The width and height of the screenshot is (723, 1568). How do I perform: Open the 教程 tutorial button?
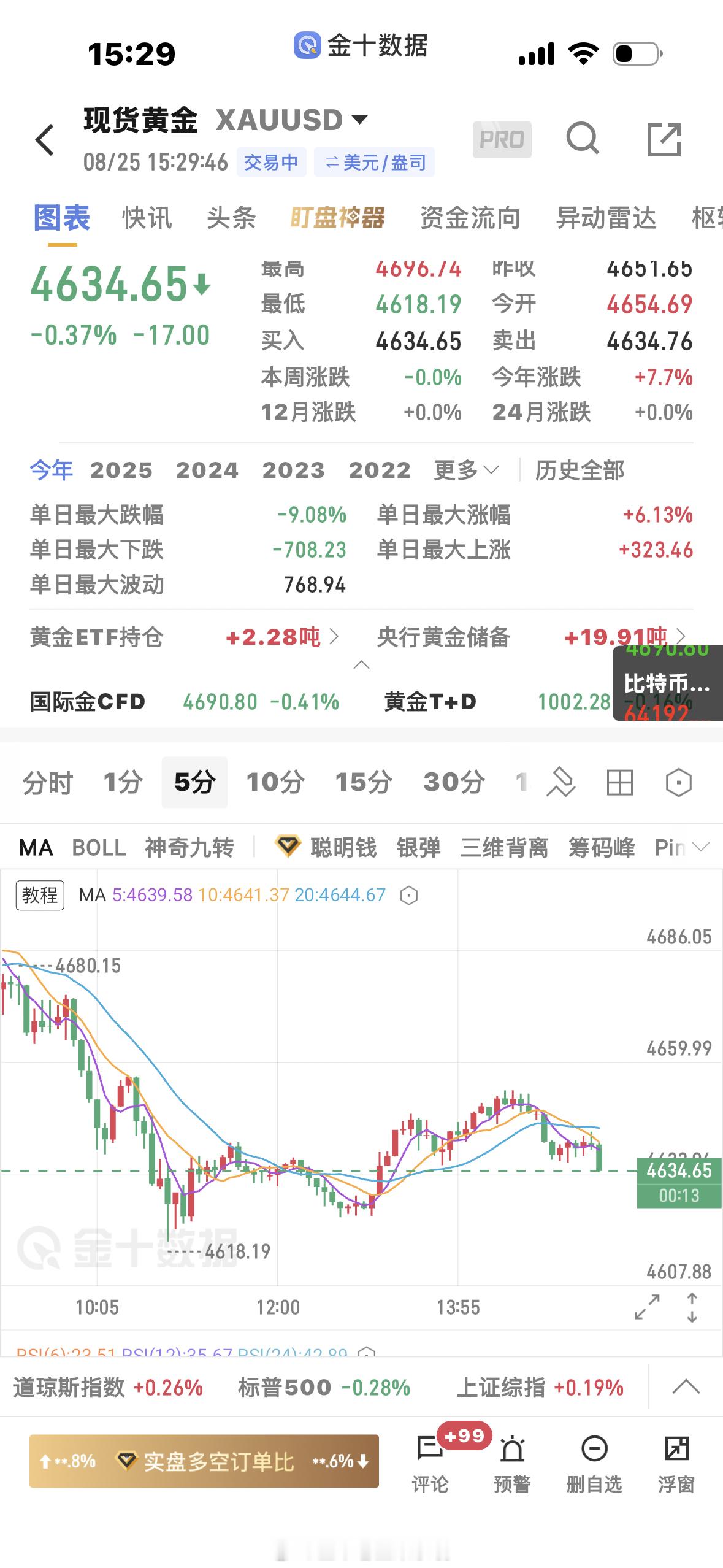point(40,896)
